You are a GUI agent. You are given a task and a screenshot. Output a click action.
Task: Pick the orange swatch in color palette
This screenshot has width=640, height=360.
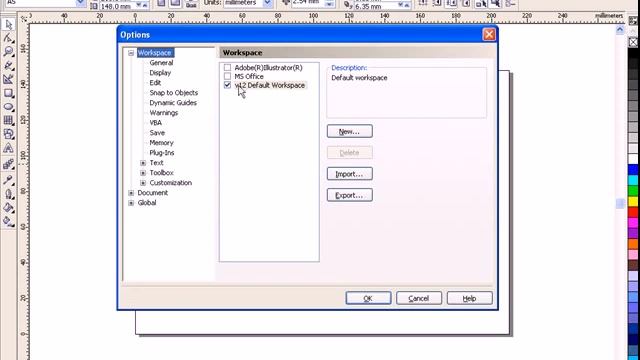pos(633,244)
